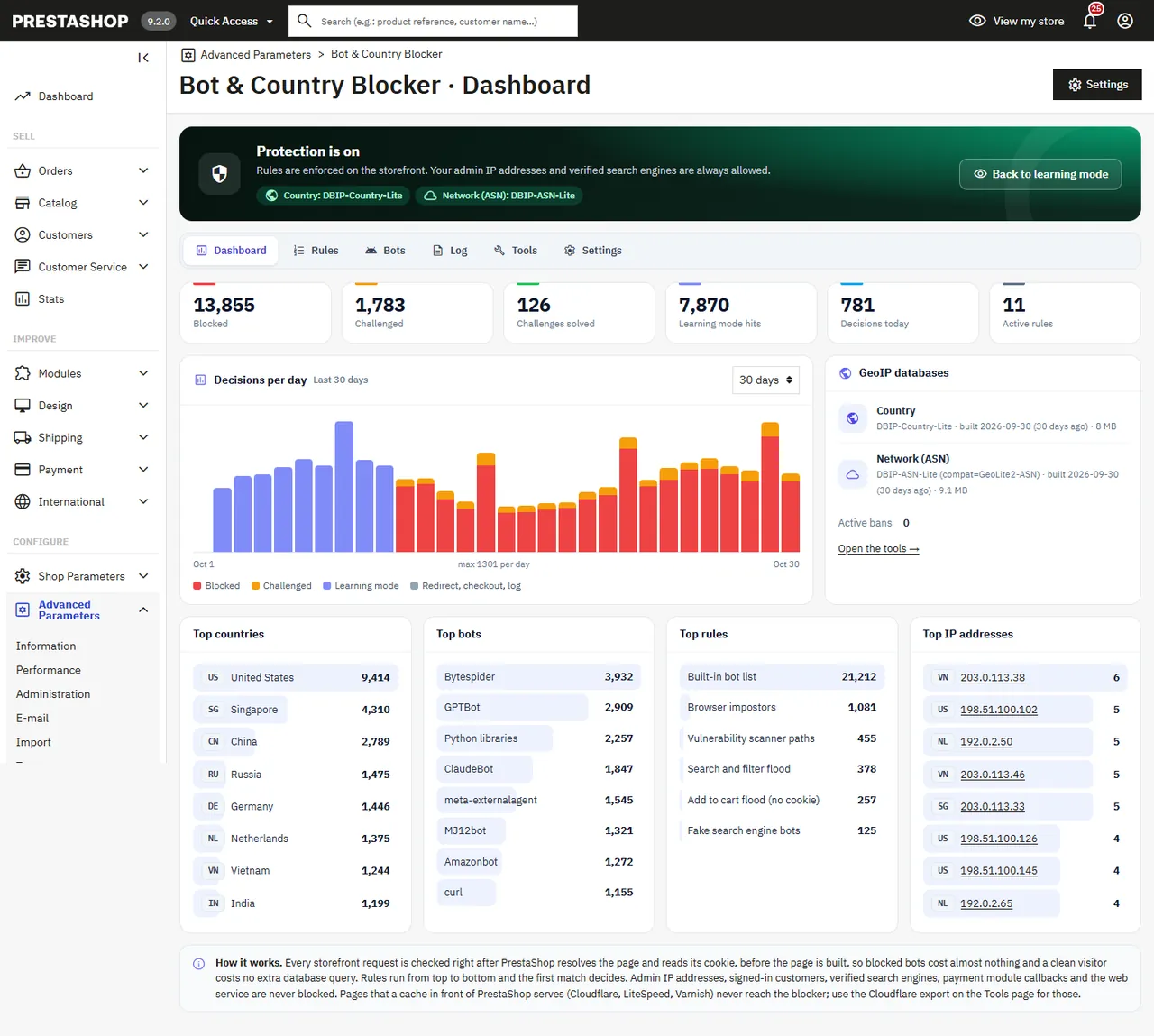This screenshot has width=1154, height=1036.
Task: Switch to the Rules tab
Action: (x=316, y=251)
